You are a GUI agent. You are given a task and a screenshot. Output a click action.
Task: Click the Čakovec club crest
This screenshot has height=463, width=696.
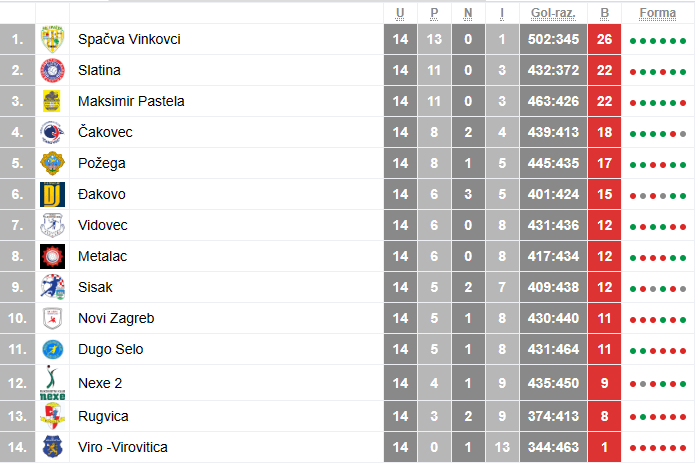(51, 132)
